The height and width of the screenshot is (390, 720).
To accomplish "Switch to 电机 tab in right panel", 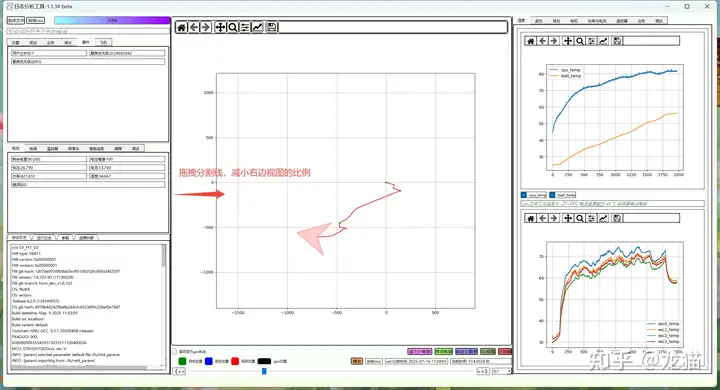I will point(574,21).
